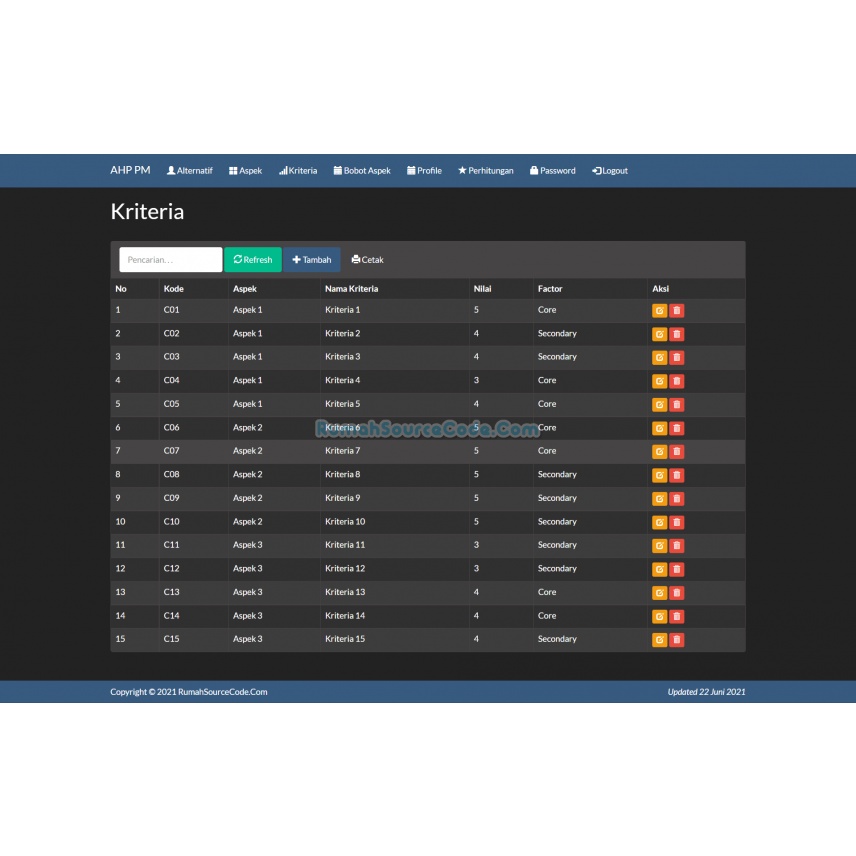
Task: Remove the Kriteria 12 row
Action: tap(676, 569)
